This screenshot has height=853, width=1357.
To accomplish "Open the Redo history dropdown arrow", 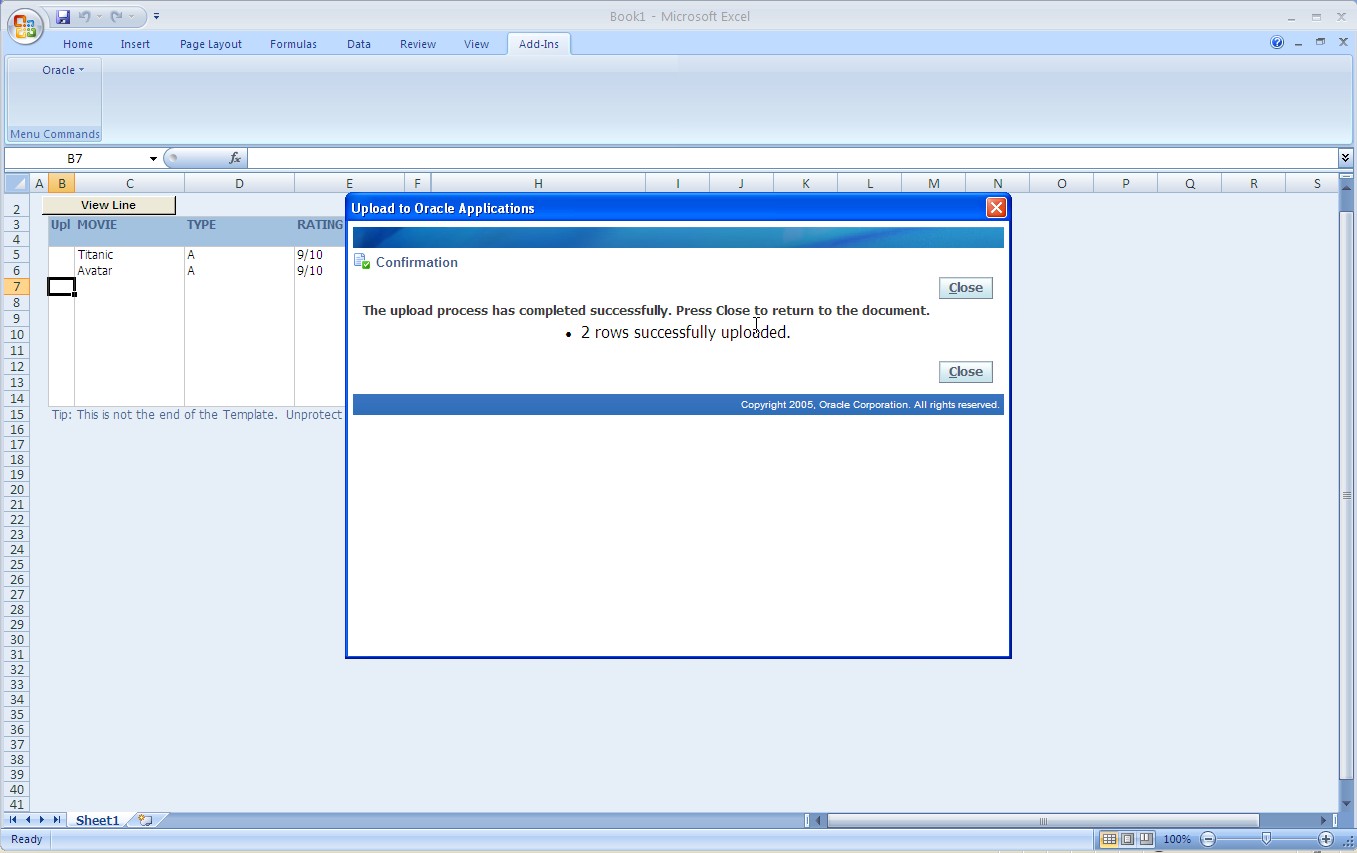I will click(131, 16).
